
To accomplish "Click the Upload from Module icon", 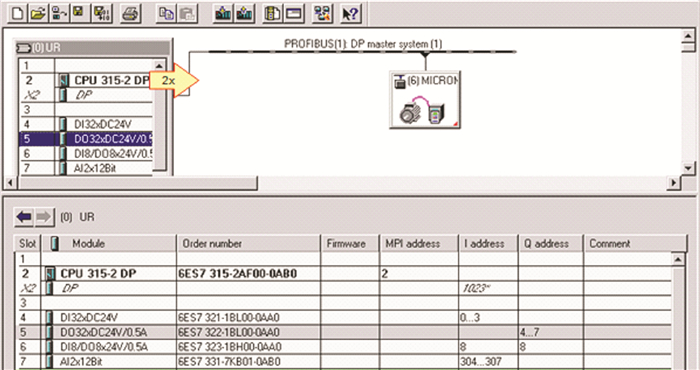I will [244, 14].
